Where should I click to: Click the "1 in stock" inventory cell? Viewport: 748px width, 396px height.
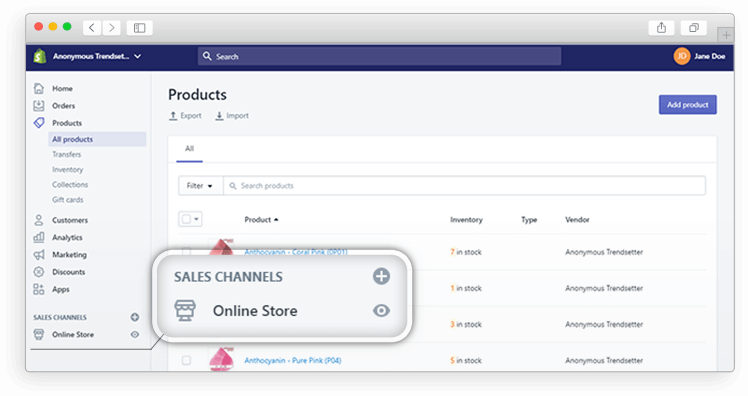point(466,288)
